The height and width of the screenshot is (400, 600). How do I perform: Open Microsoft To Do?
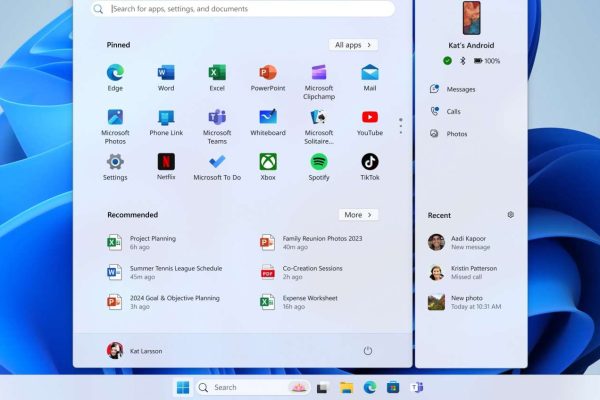click(x=217, y=167)
